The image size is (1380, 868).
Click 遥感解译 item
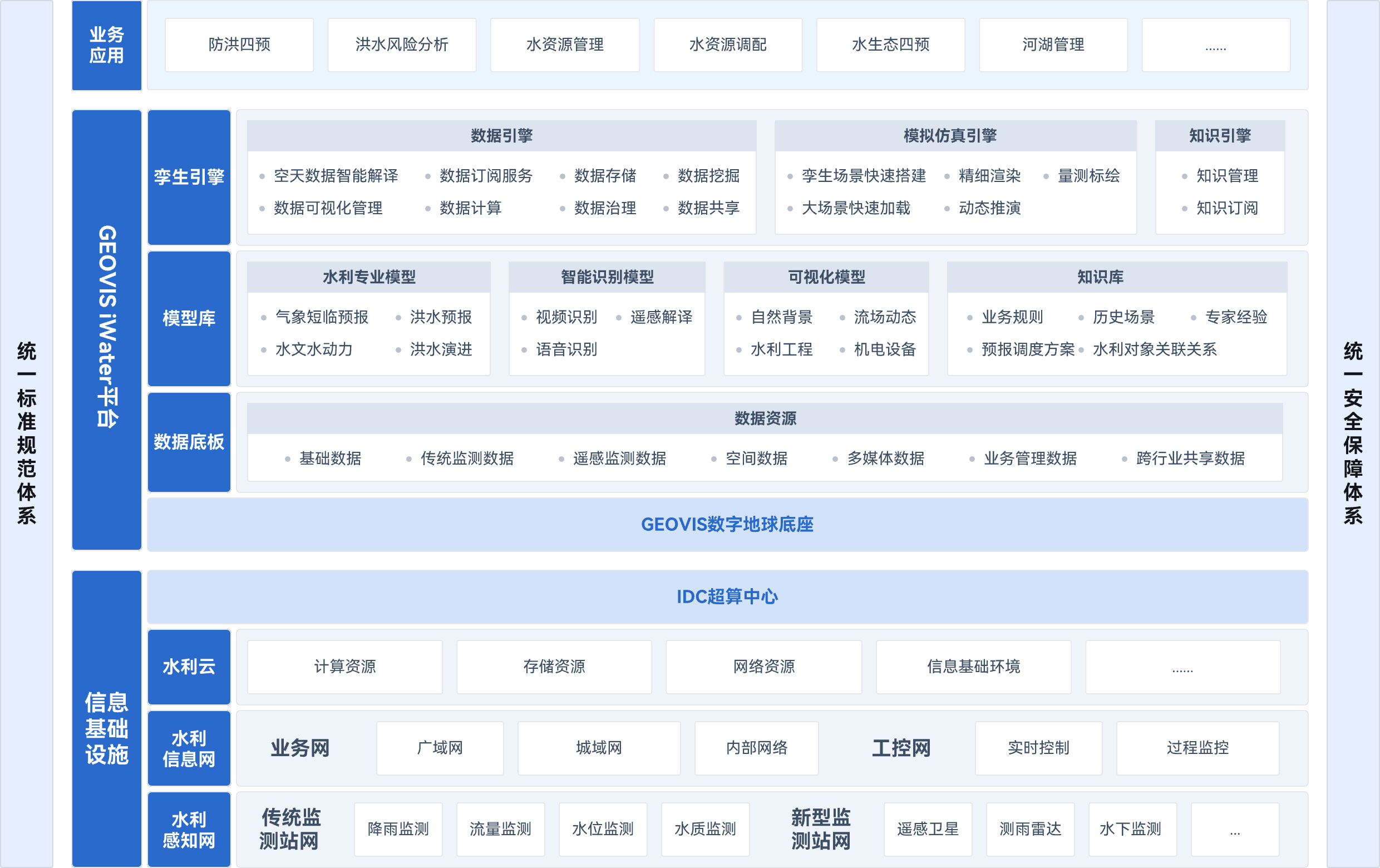(662, 317)
